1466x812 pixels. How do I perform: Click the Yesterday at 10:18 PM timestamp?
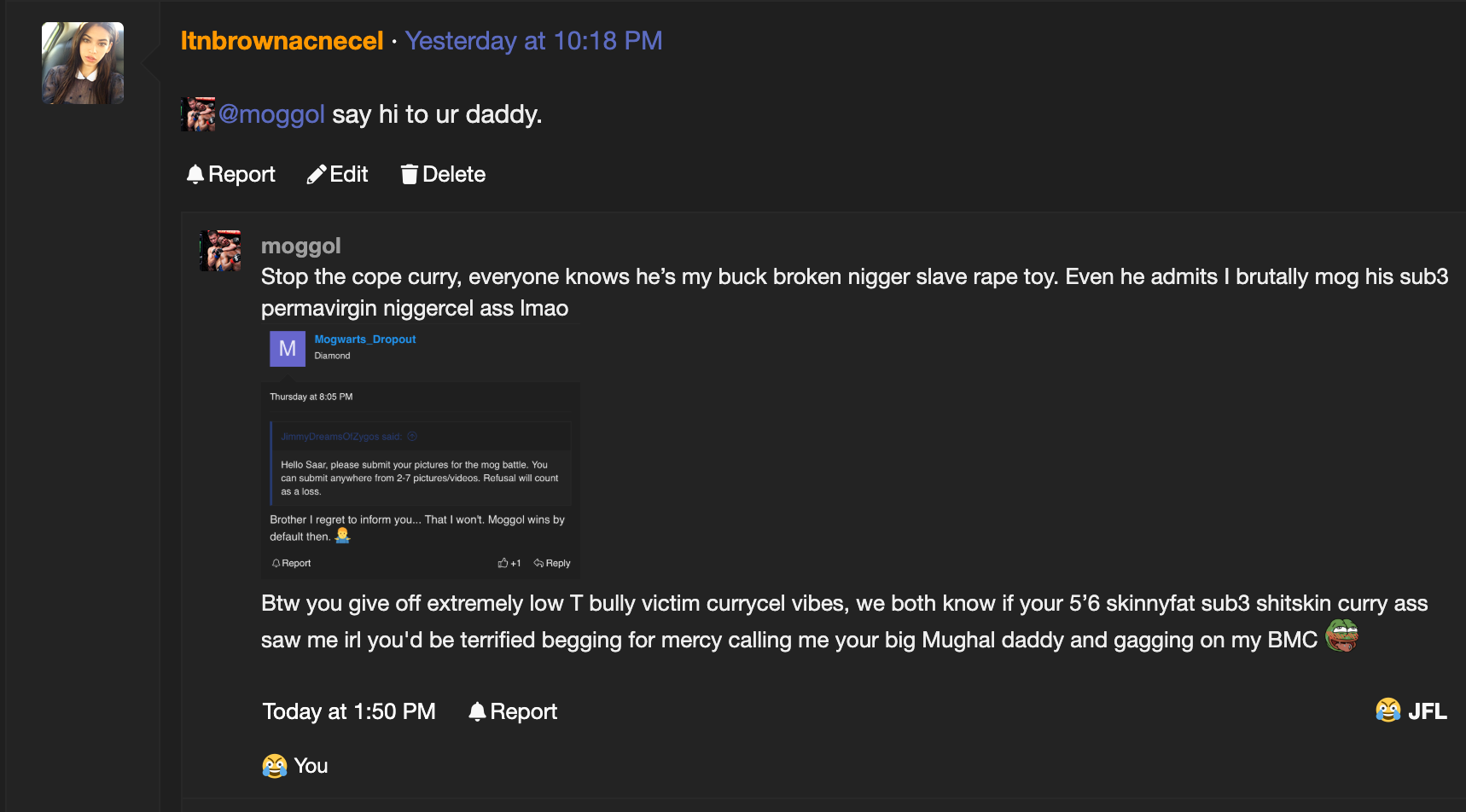tap(533, 41)
